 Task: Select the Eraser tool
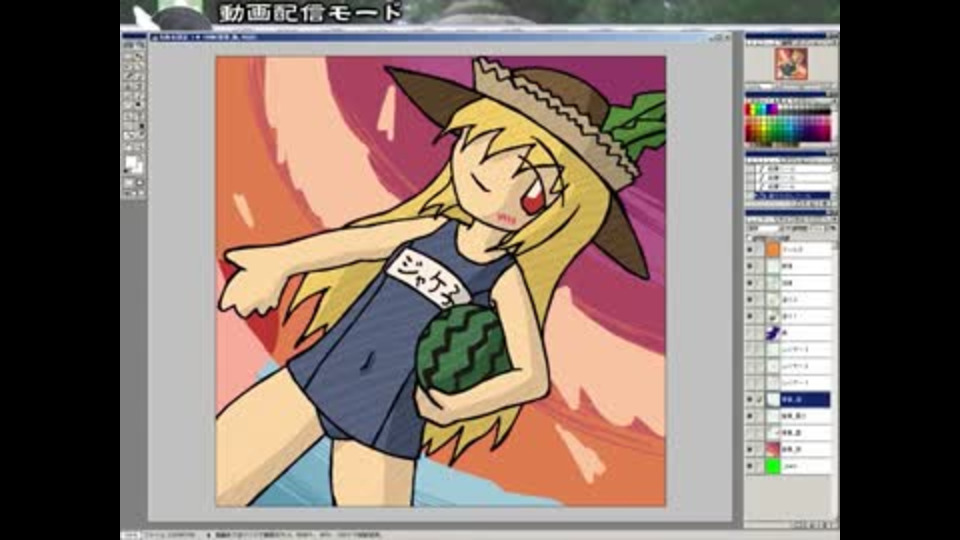click(x=129, y=96)
